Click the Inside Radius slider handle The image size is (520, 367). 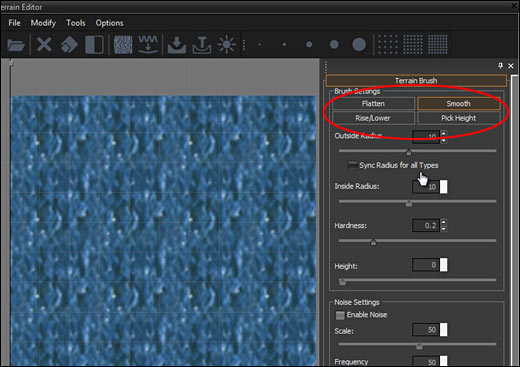point(409,203)
